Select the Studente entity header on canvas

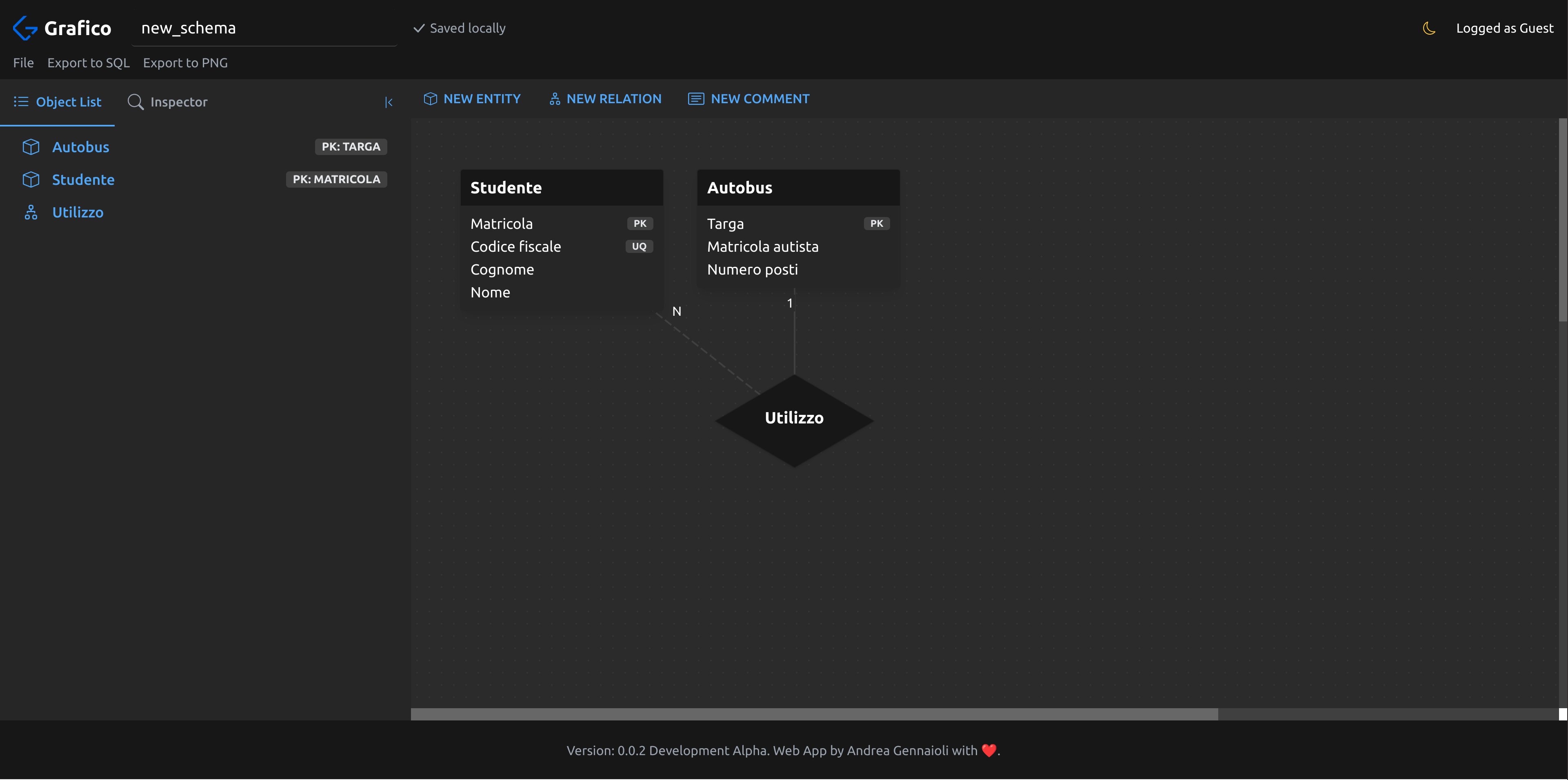[x=561, y=187]
